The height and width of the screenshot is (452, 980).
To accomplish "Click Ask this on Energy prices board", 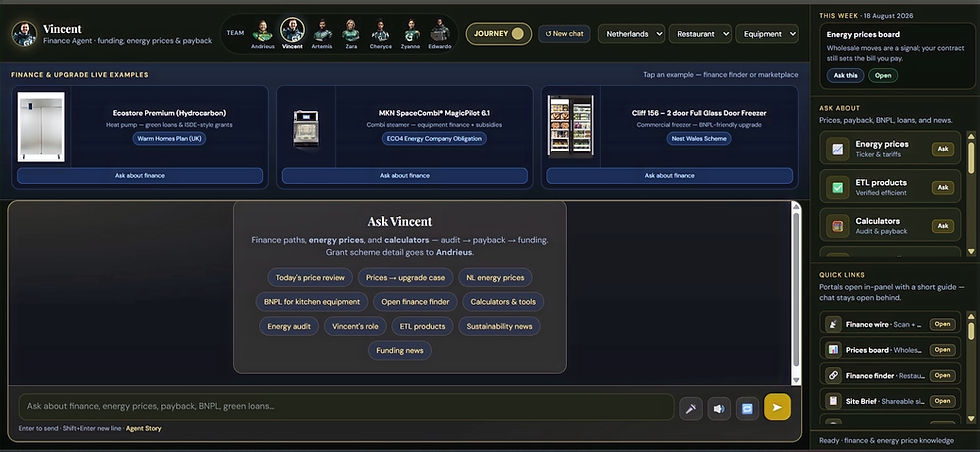I will click(846, 75).
